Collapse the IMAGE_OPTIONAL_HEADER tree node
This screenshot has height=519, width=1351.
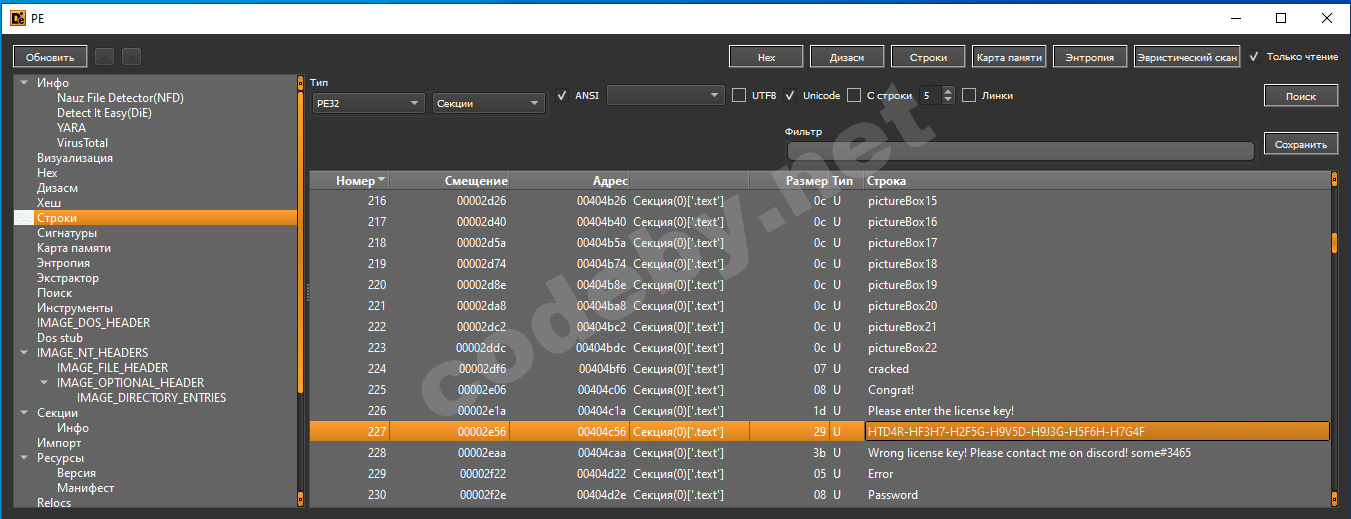click(44, 383)
